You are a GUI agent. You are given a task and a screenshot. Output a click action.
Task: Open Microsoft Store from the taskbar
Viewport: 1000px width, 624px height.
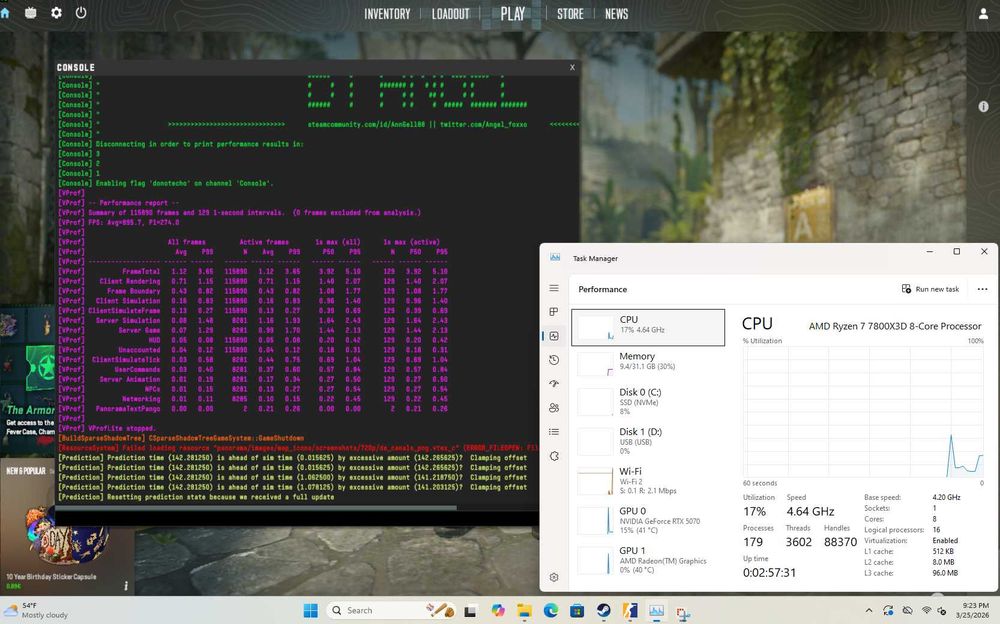pos(577,611)
